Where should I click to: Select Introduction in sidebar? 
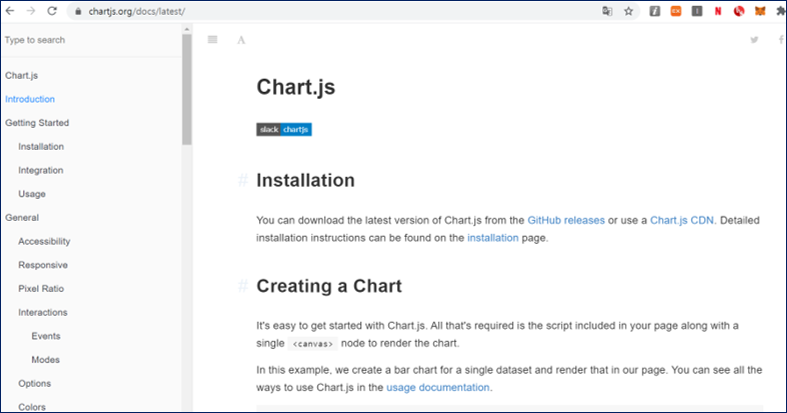click(x=30, y=99)
